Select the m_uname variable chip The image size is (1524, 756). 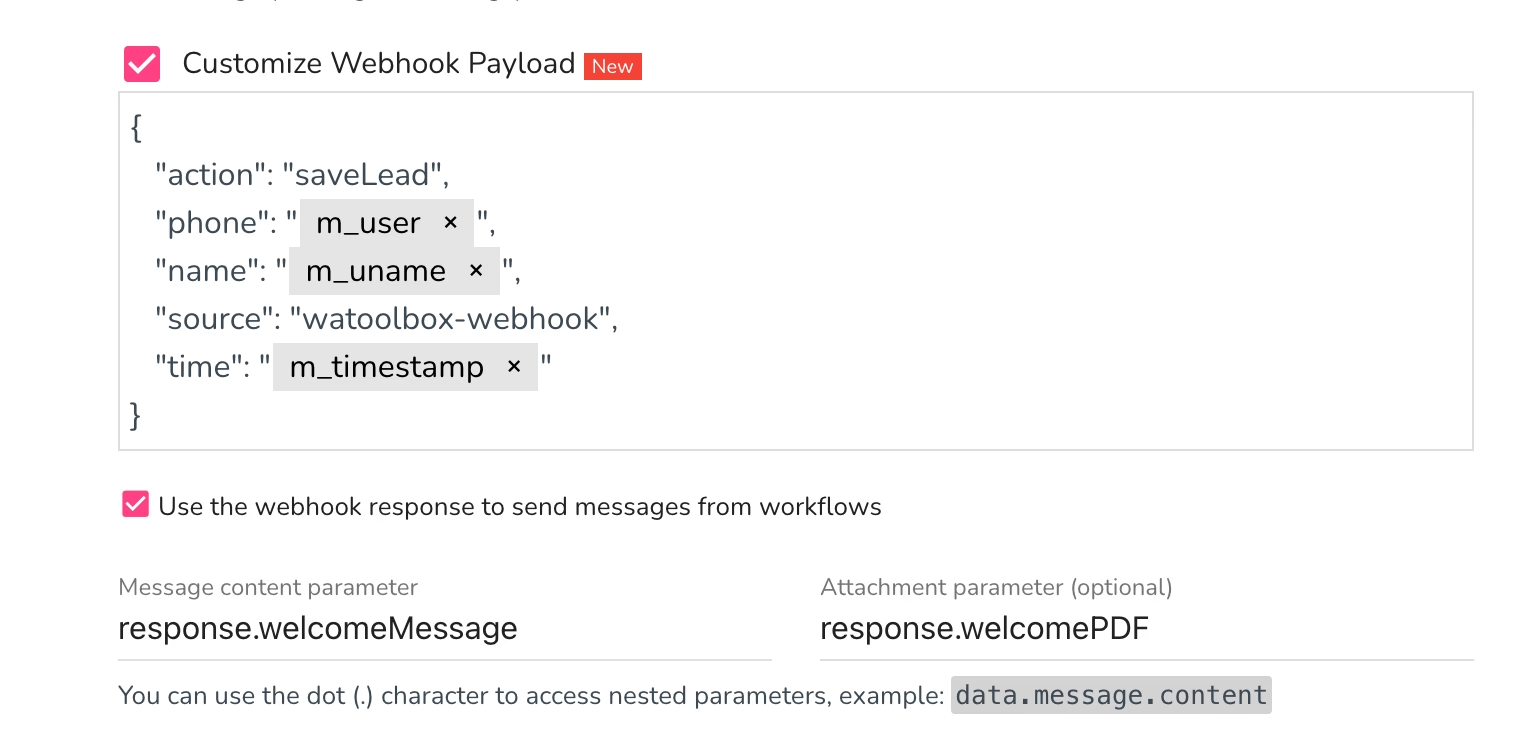click(376, 271)
